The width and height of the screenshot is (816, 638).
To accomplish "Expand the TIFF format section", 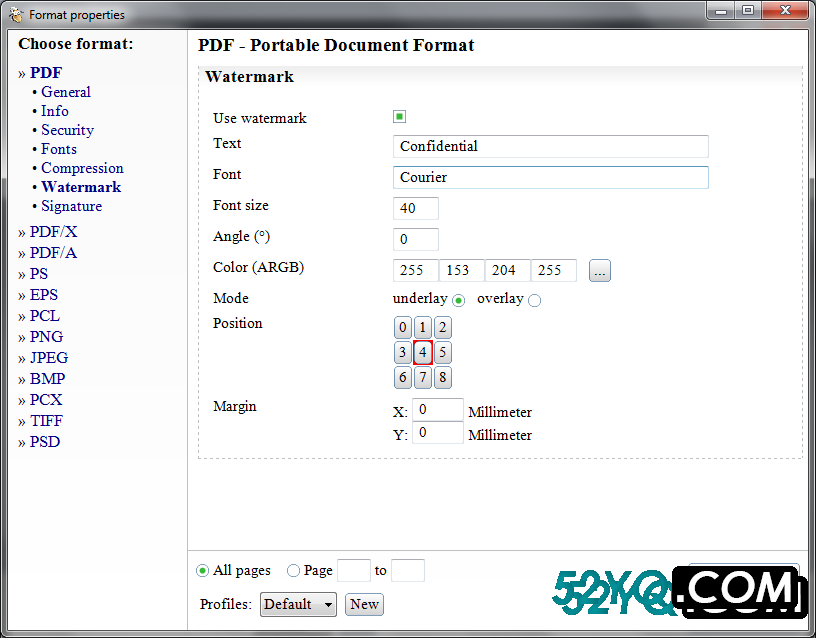I will [46, 420].
